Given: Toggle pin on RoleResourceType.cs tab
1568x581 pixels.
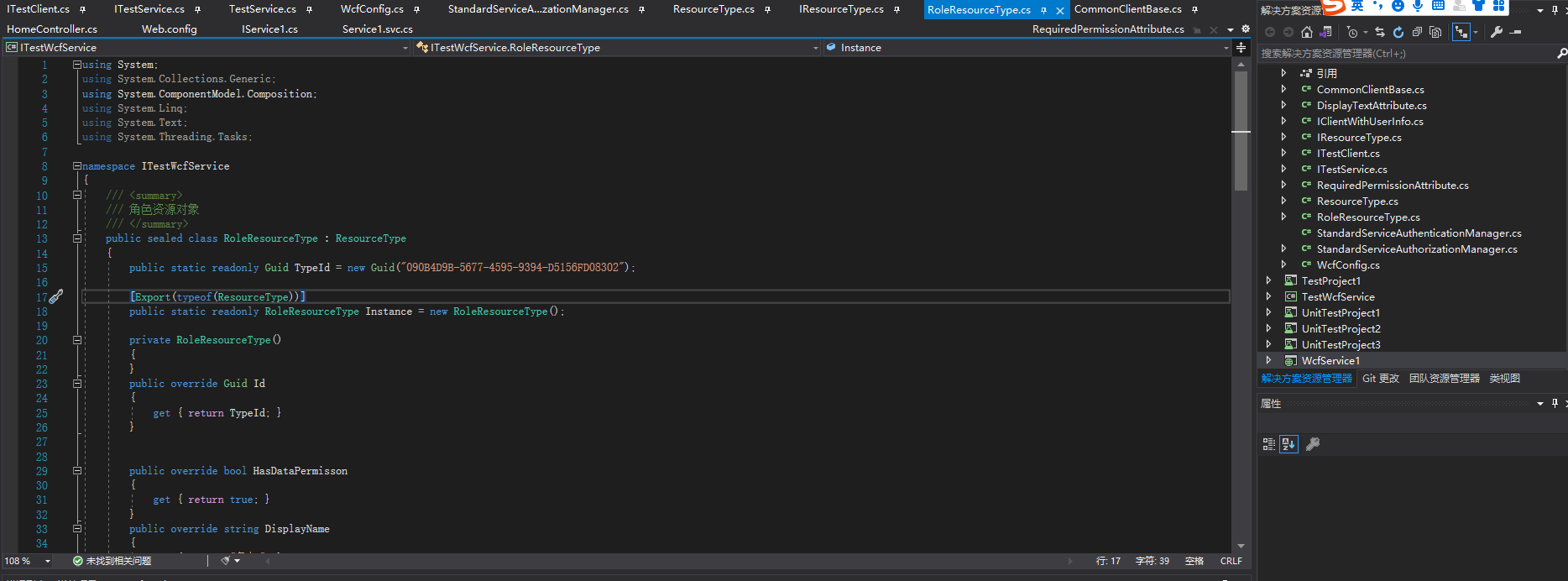Looking at the screenshot, I should pyautogui.click(x=1043, y=10).
